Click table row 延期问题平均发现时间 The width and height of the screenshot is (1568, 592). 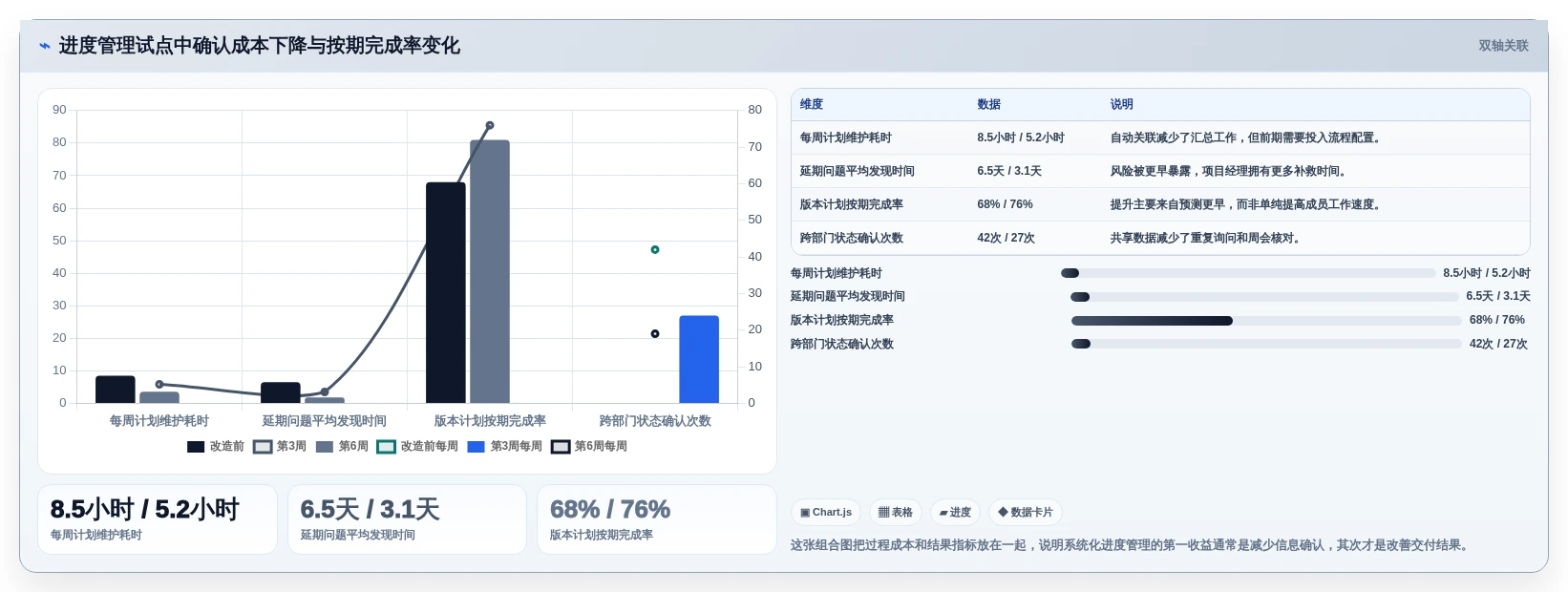[1160, 171]
